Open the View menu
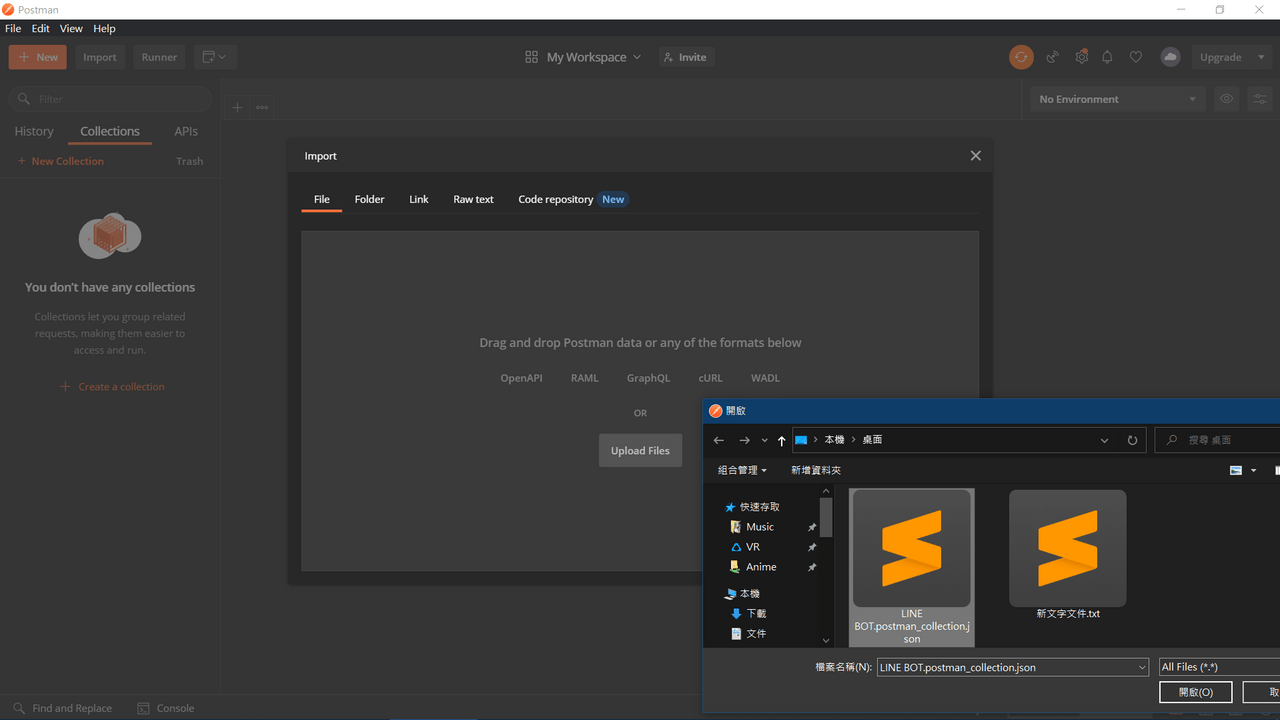This screenshot has height=720, width=1280. 71,29
